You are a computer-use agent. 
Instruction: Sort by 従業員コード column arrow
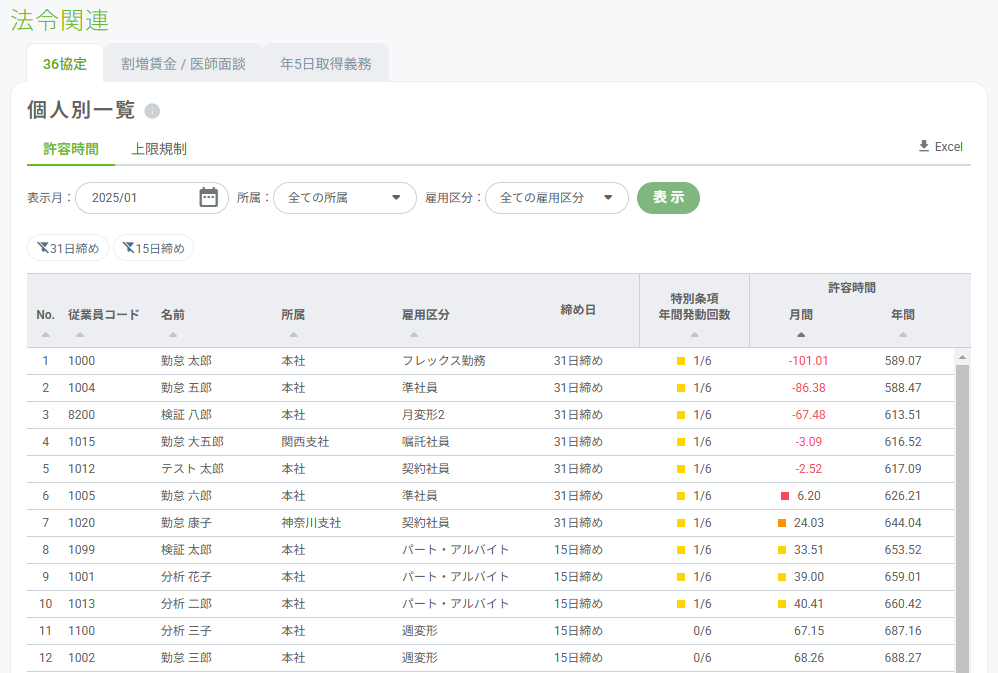[80, 335]
